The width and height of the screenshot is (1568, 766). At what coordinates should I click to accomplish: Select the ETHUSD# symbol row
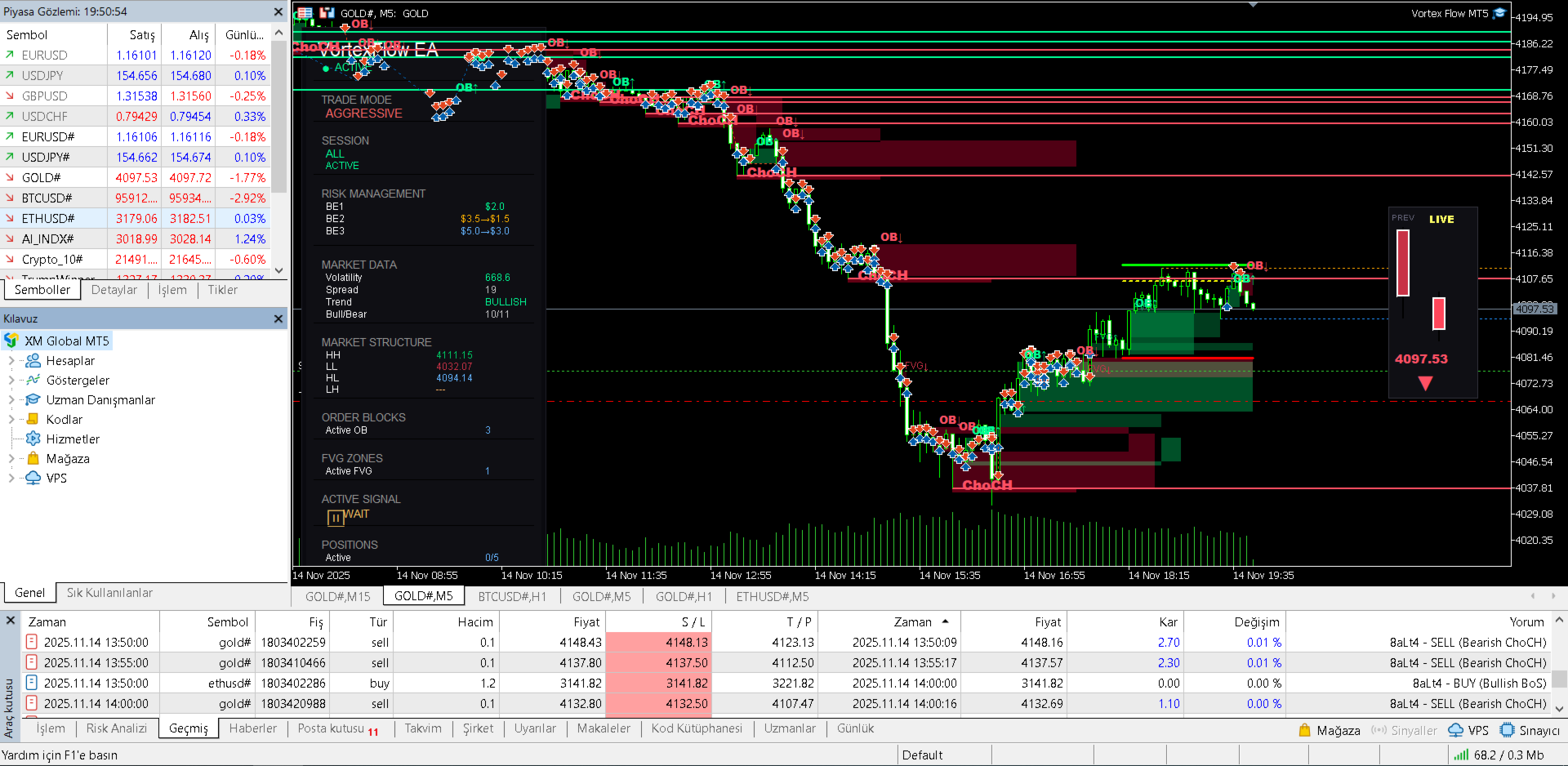tap(136, 218)
